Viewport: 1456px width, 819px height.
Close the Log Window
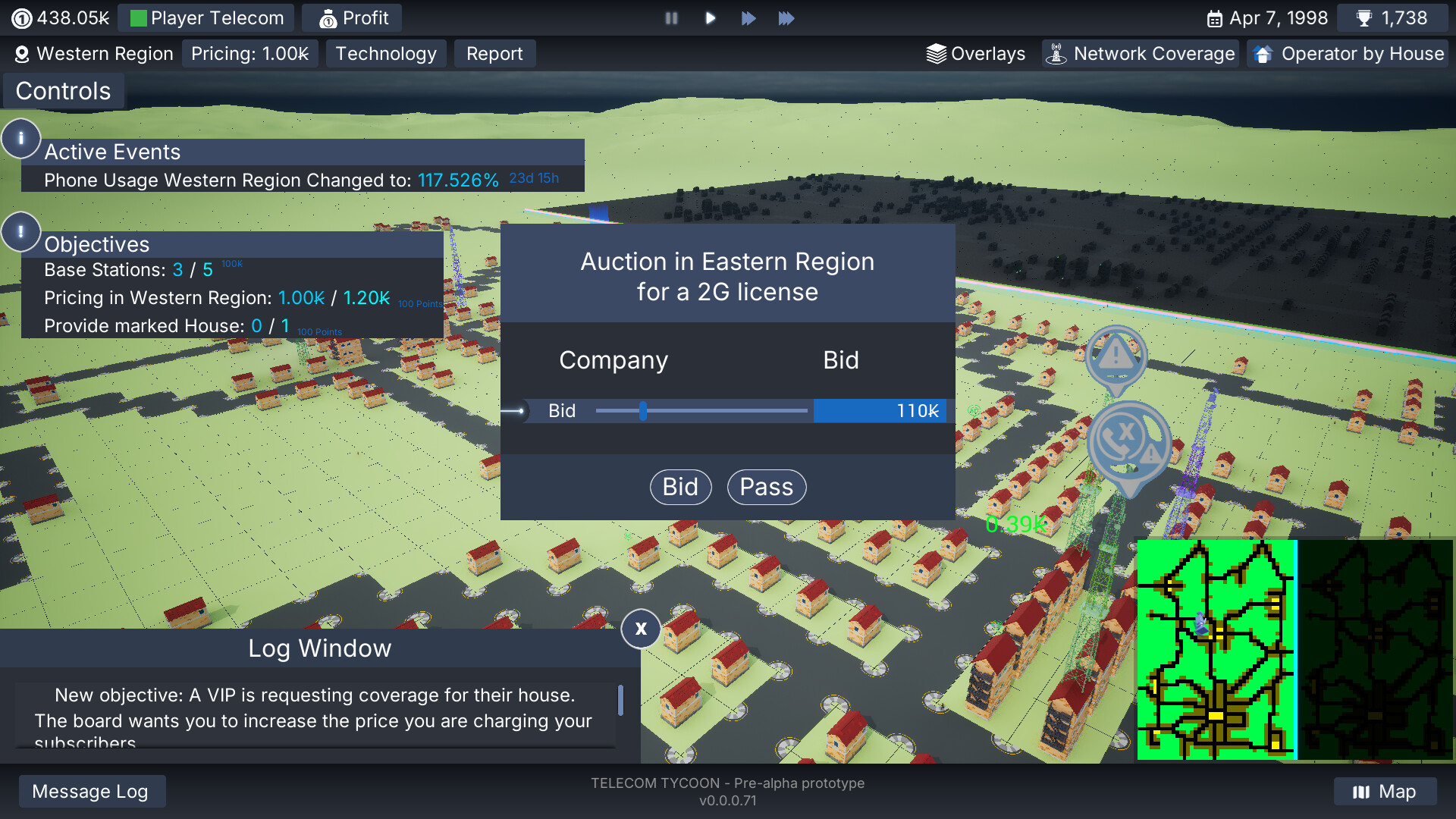pyautogui.click(x=641, y=629)
